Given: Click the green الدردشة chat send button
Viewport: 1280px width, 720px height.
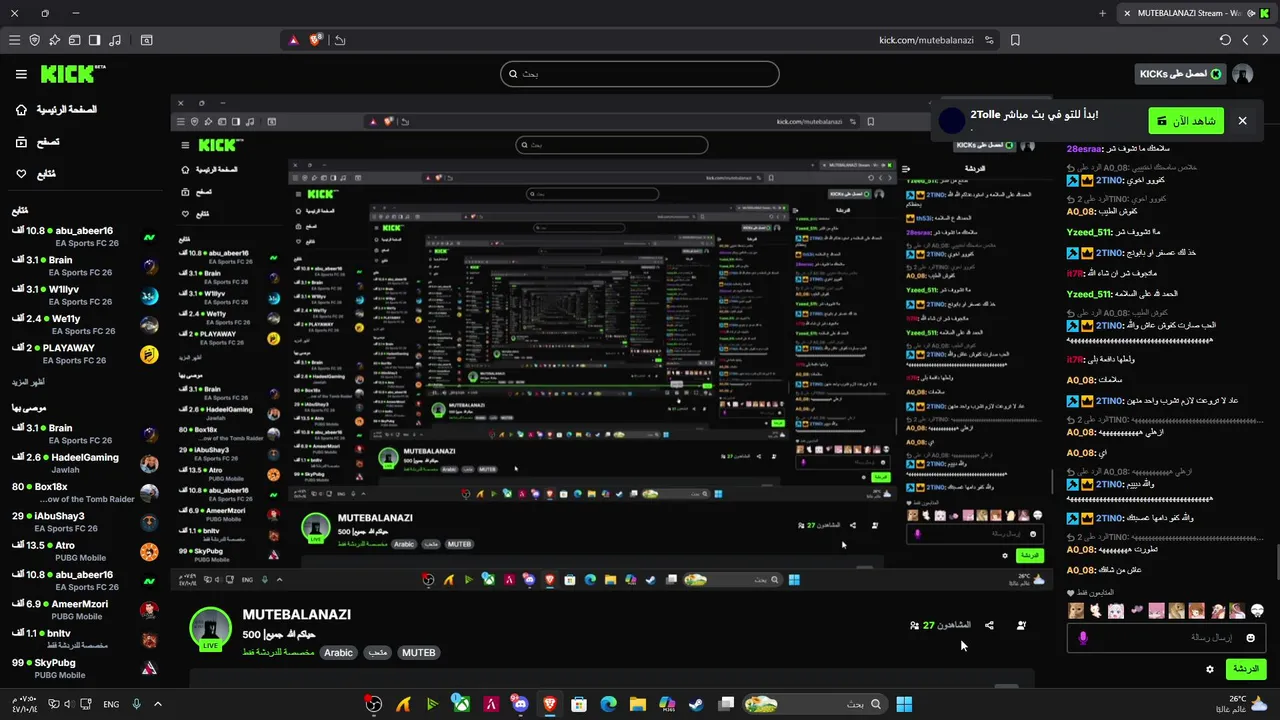Looking at the screenshot, I should point(1245,669).
